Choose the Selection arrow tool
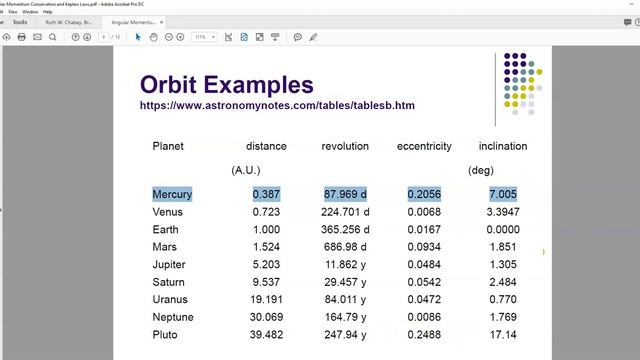The image size is (640, 360). 138,37
